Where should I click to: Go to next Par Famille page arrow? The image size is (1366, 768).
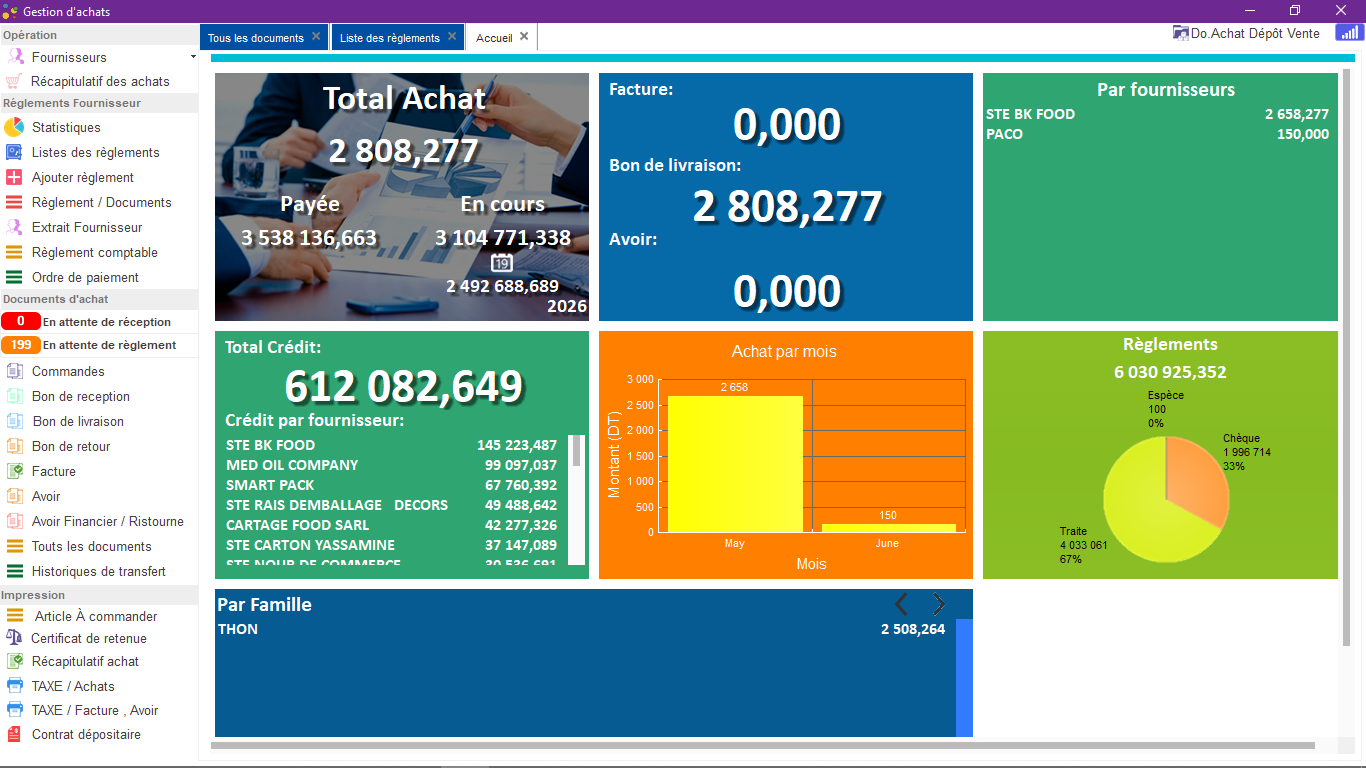tap(938, 604)
